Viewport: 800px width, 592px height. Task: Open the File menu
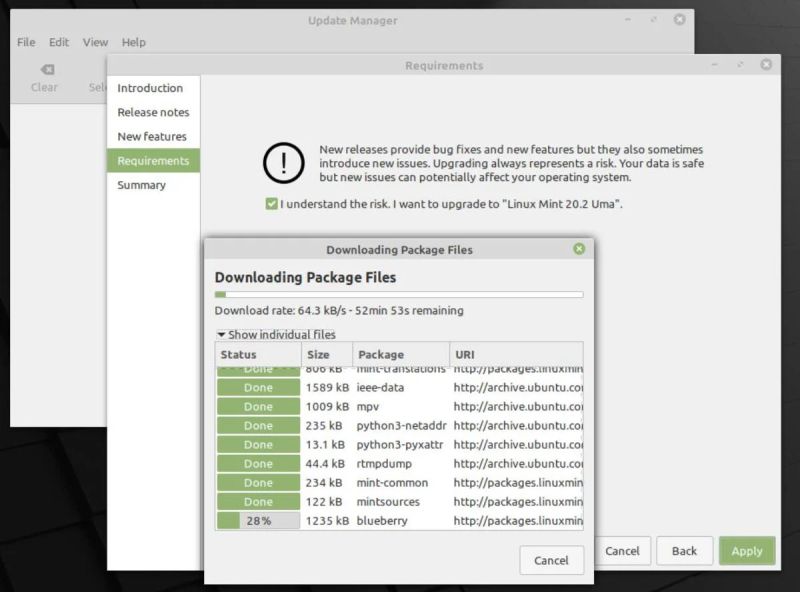25,42
